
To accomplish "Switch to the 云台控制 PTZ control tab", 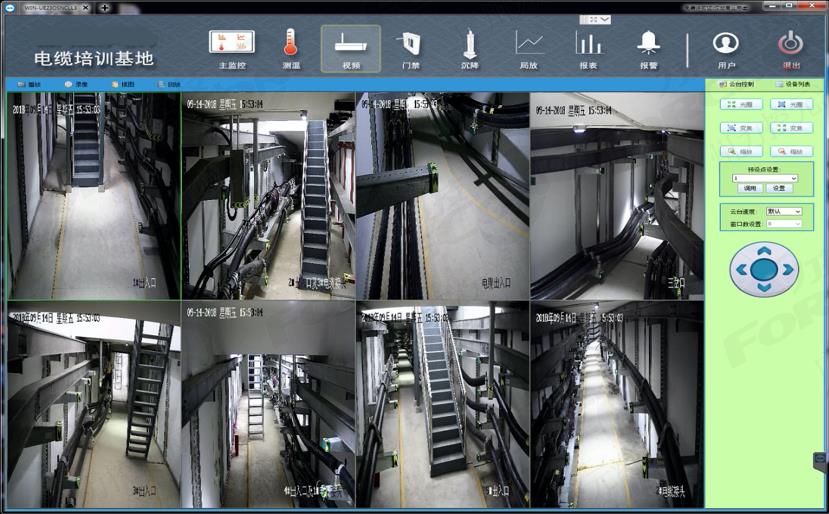I will [x=736, y=85].
